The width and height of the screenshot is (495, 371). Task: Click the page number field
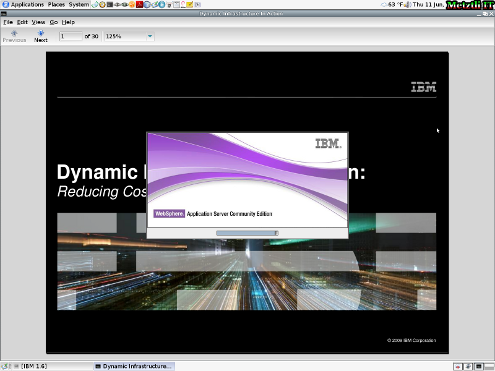tap(70, 36)
